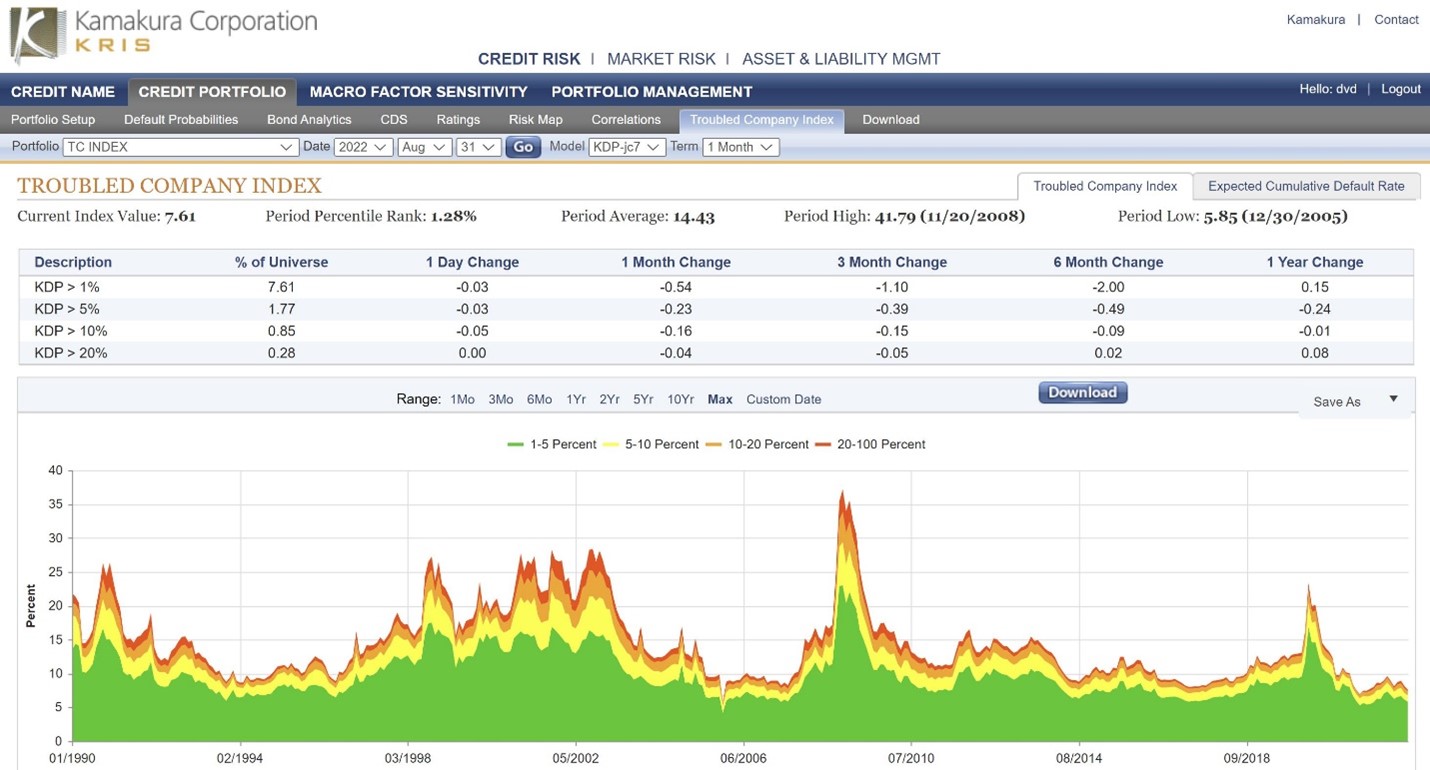Open the Save As dropdown arrow

[x=1393, y=399]
